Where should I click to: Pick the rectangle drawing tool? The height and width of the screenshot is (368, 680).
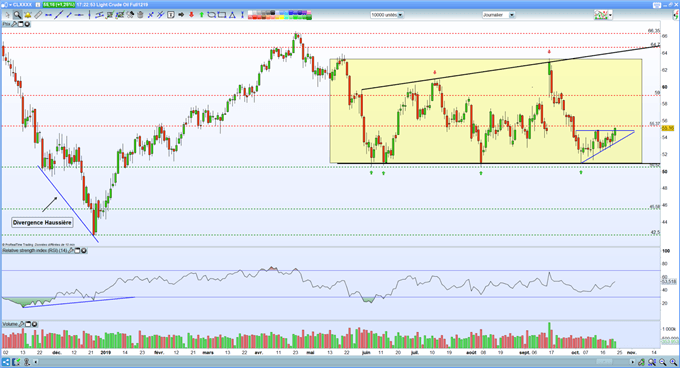pos(222,15)
